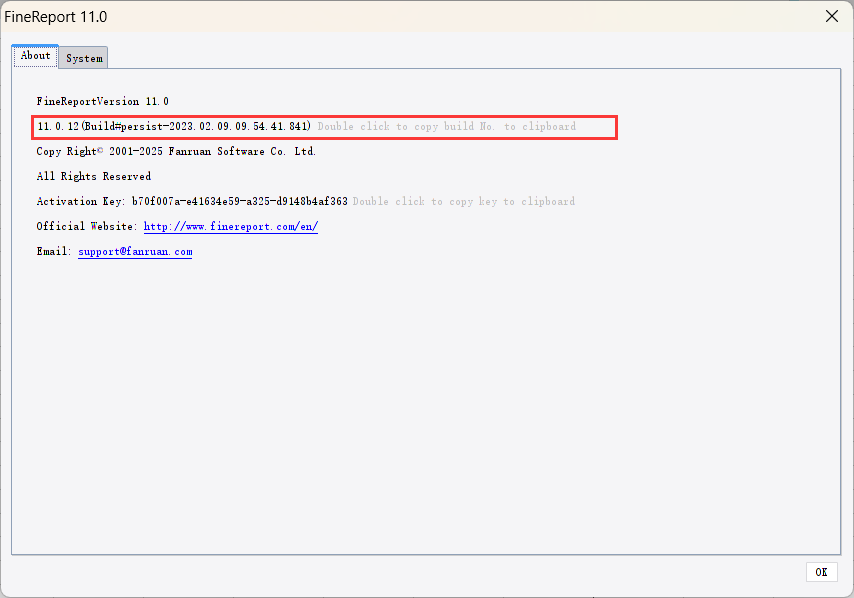Open the support@fanruan.com email link

pos(134,251)
